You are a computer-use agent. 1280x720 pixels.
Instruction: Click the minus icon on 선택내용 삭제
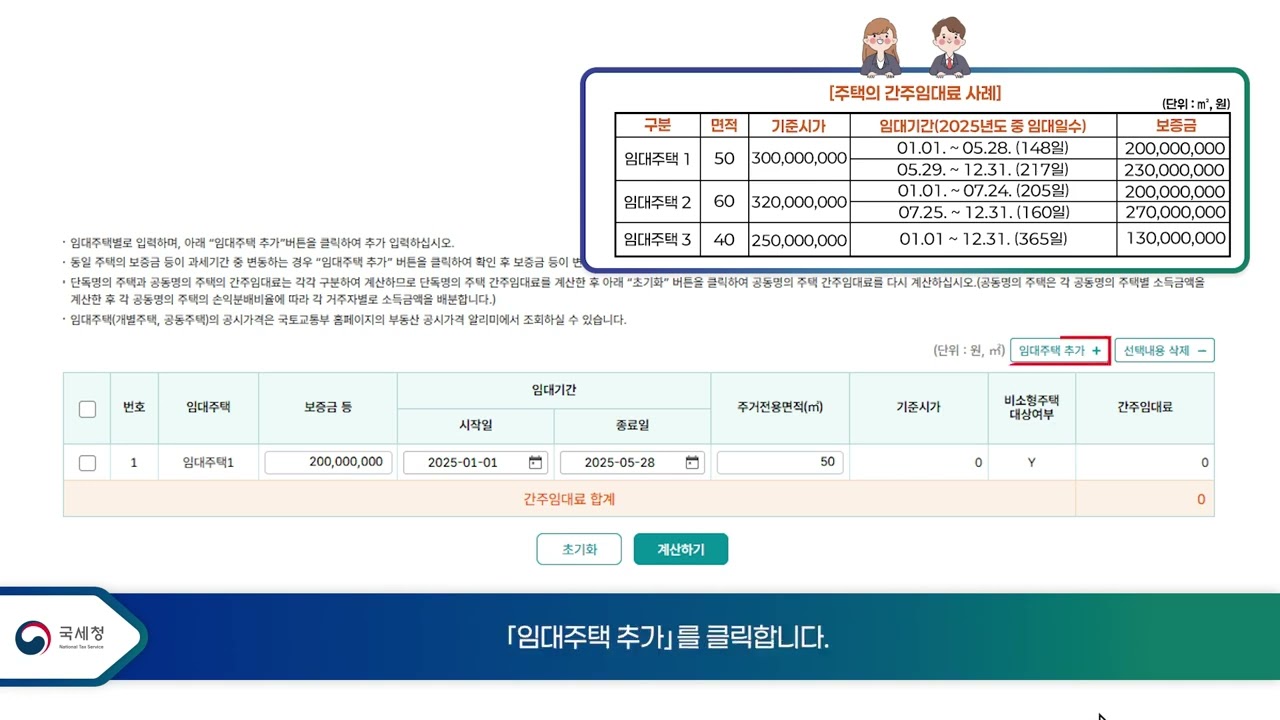tap(1201, 351)
